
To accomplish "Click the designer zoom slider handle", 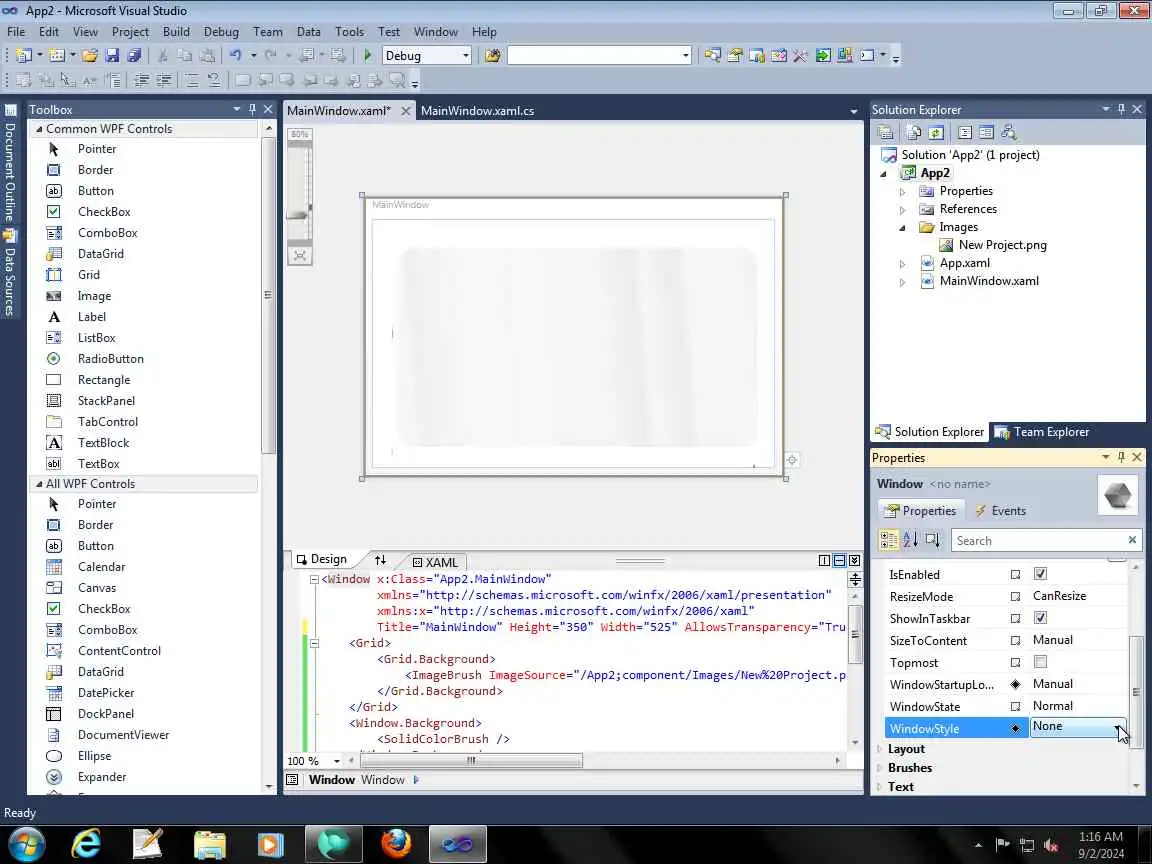I will point(298,215).
